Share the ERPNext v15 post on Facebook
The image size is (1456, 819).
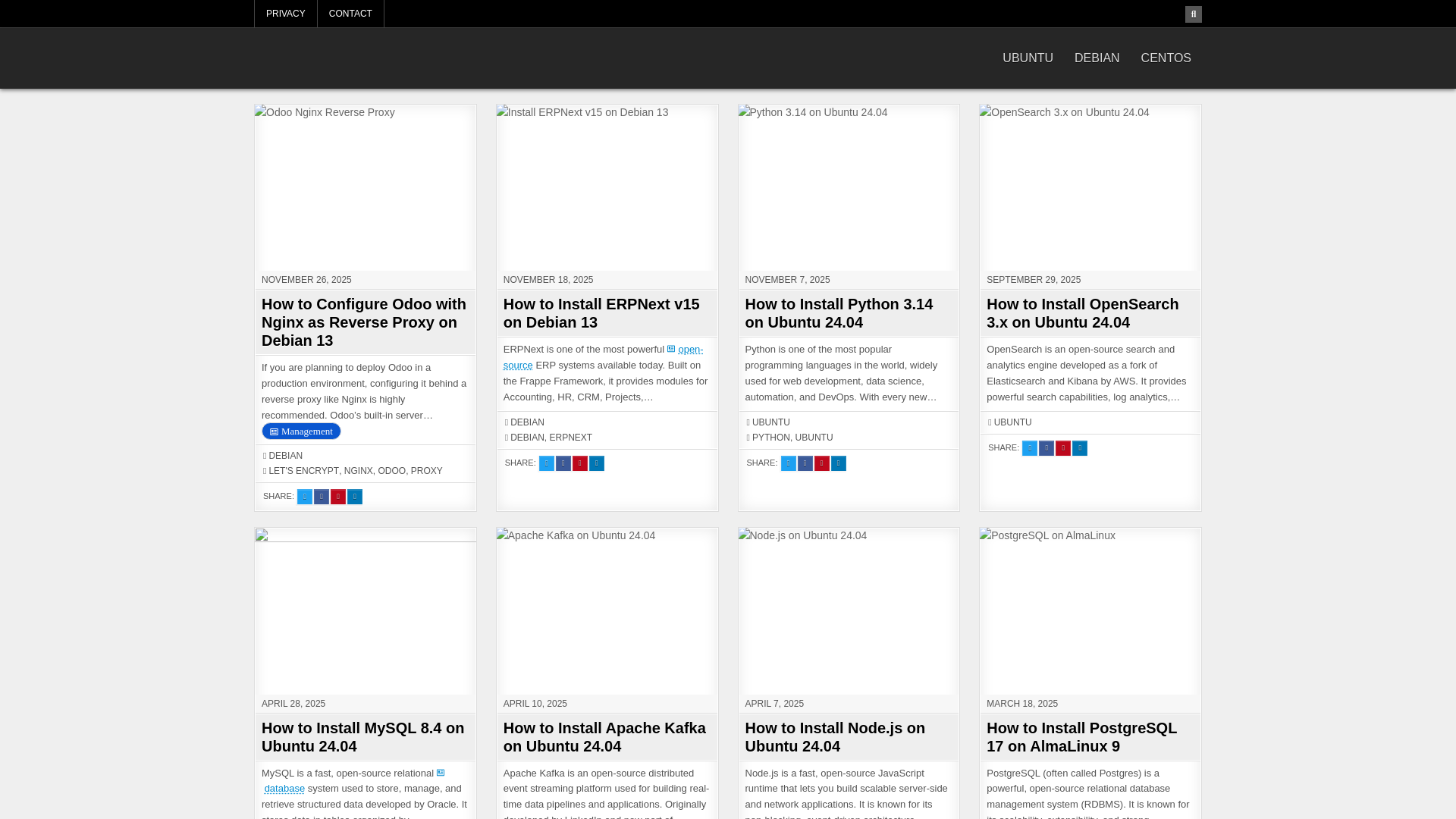[563, 463]
